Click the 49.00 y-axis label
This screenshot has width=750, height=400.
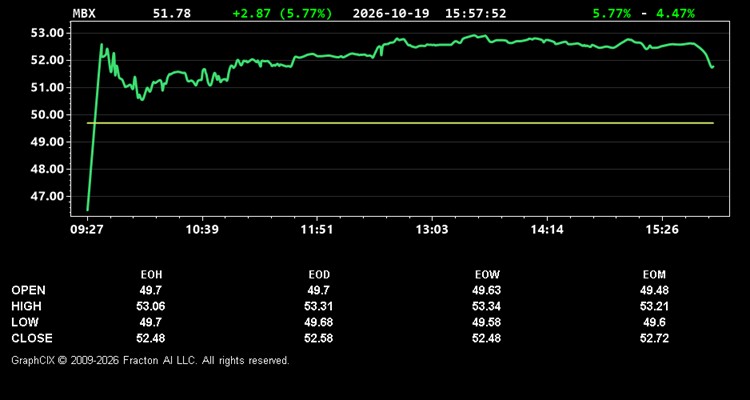tap(46, 142)
